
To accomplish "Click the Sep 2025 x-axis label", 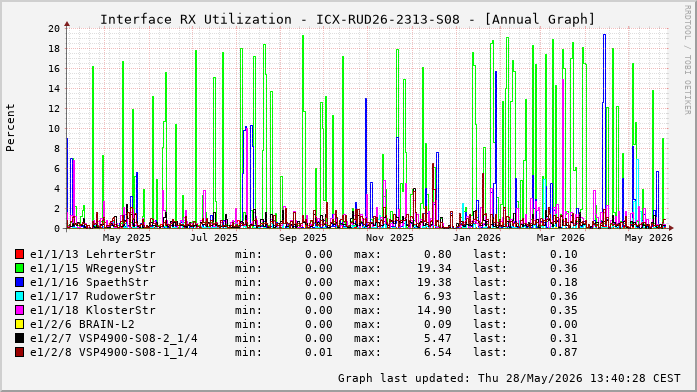I will click(x=303, y=238).
